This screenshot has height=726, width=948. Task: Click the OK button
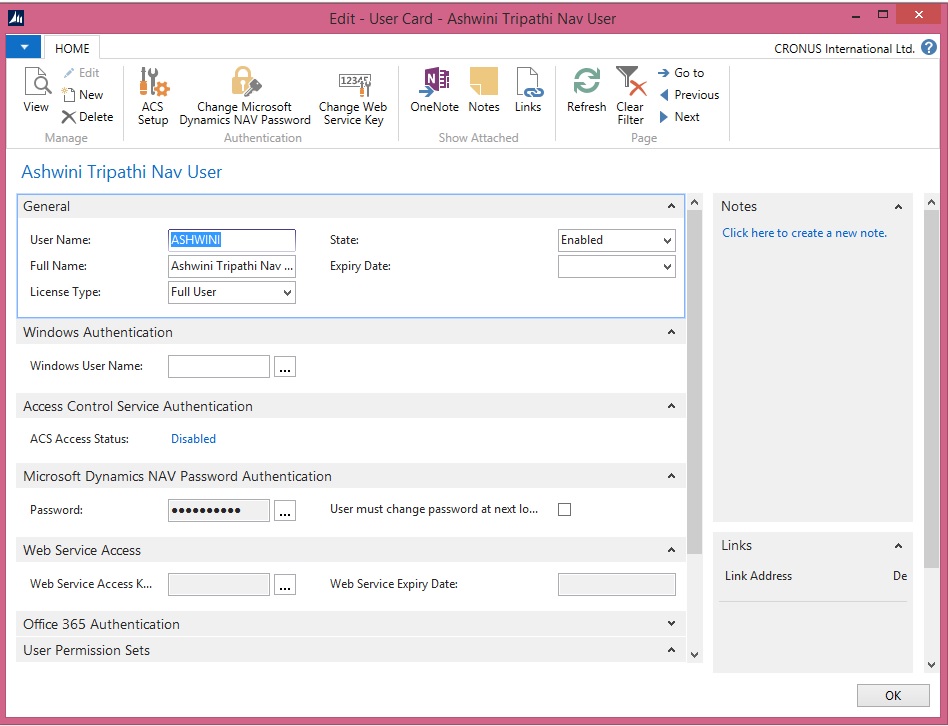(892, 696)
